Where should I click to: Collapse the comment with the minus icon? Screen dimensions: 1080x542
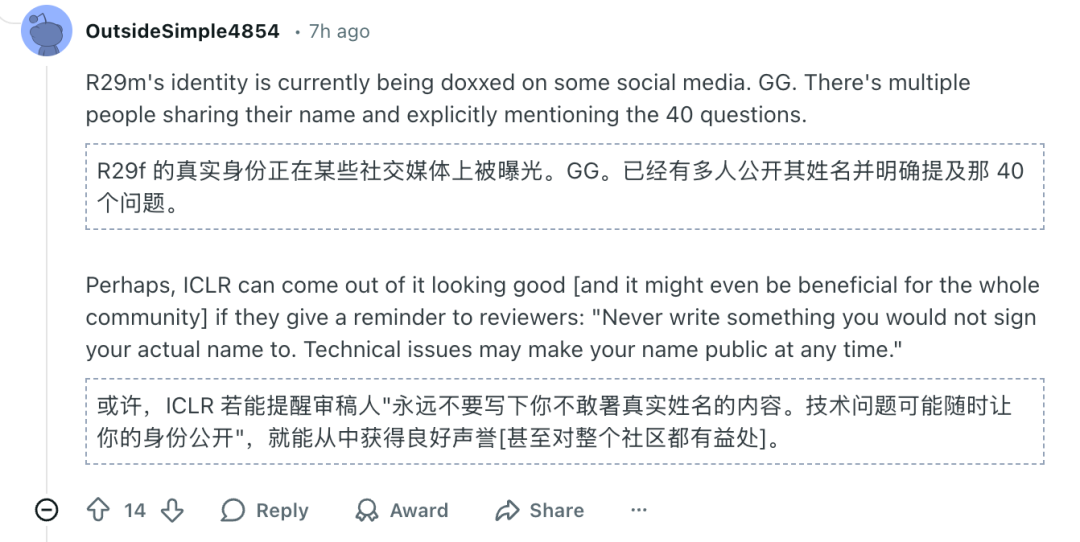[x=46, y=510]
